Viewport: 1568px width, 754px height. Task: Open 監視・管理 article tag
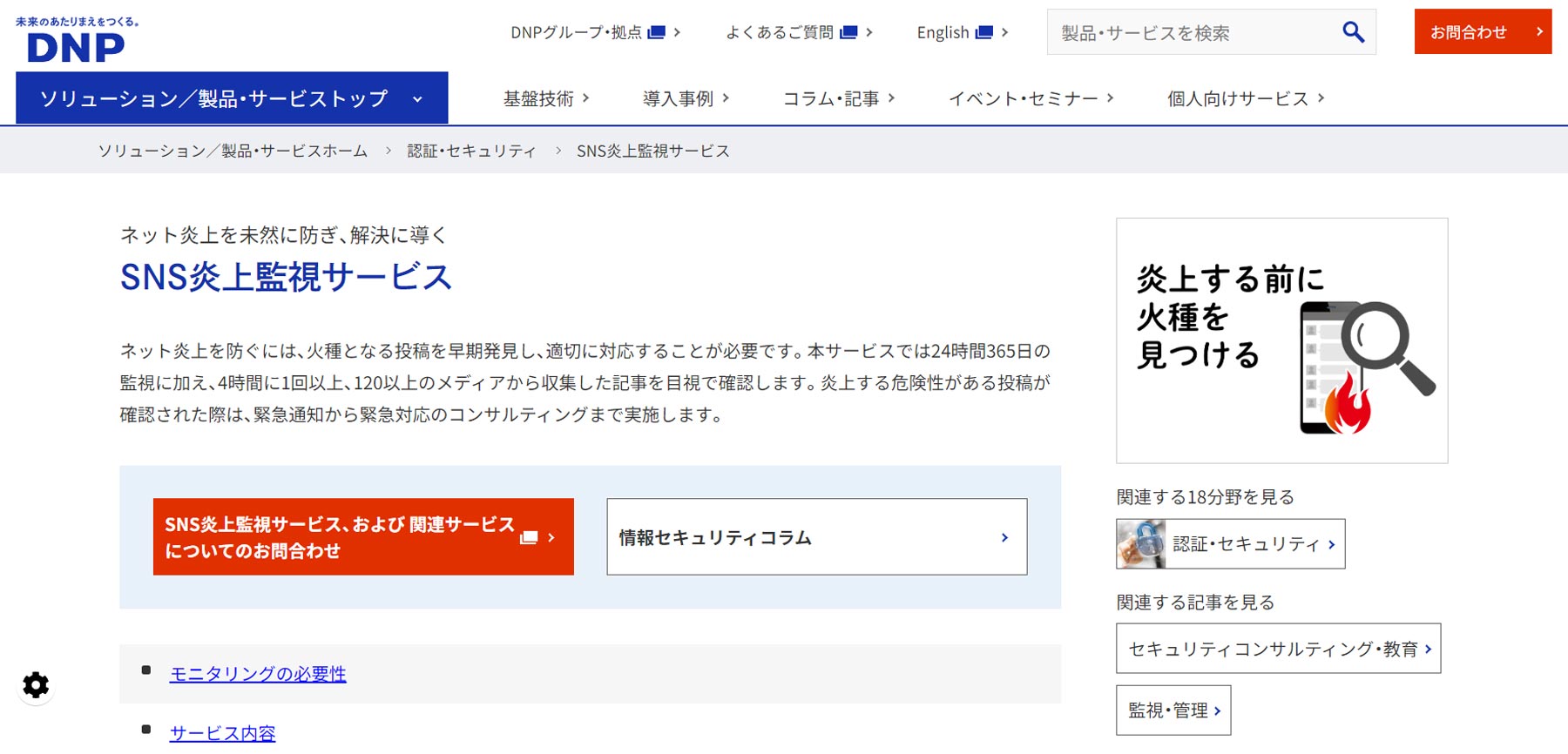tap(1173, 710)
